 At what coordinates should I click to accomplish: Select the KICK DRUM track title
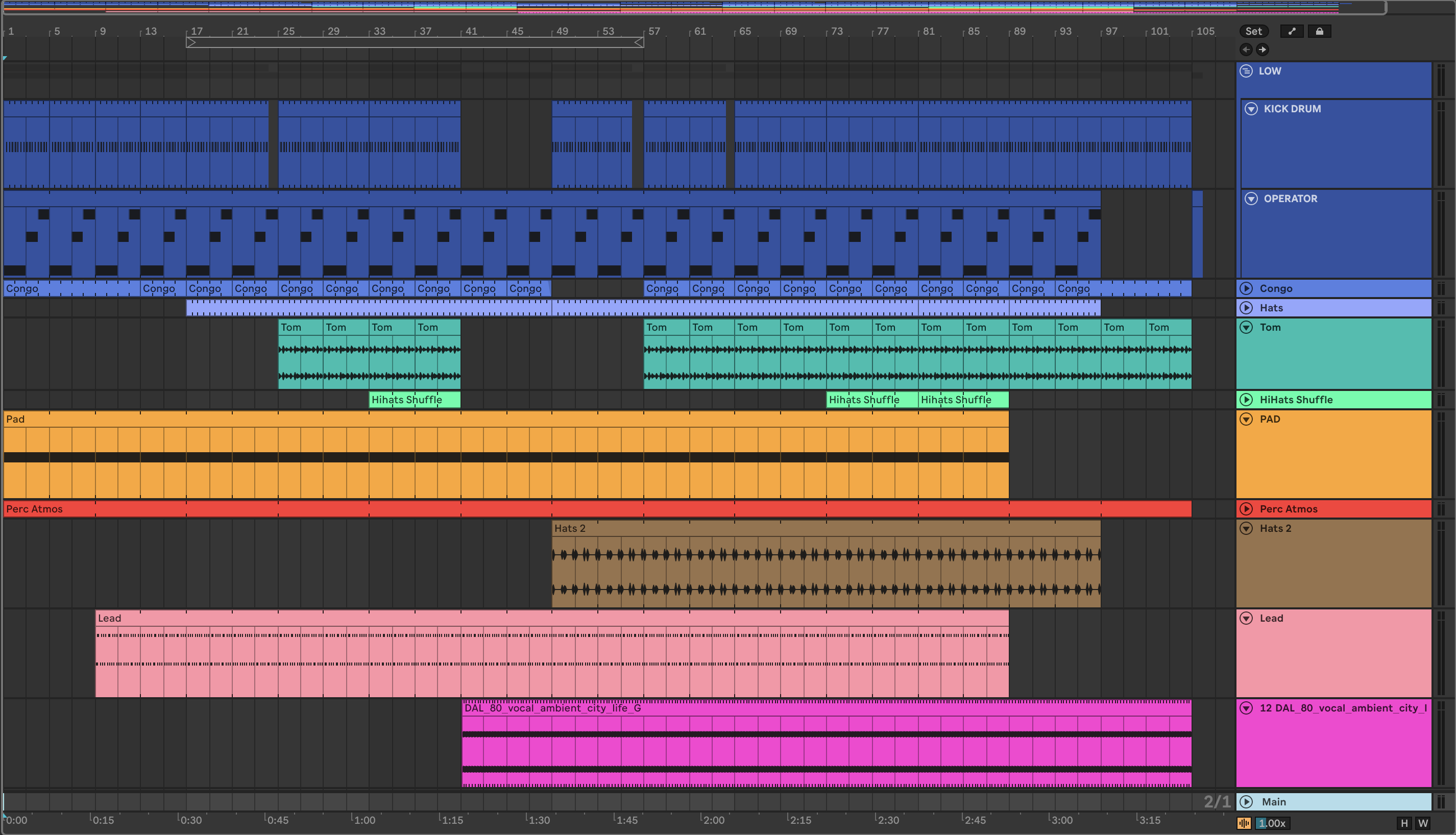coord(1292,109)
